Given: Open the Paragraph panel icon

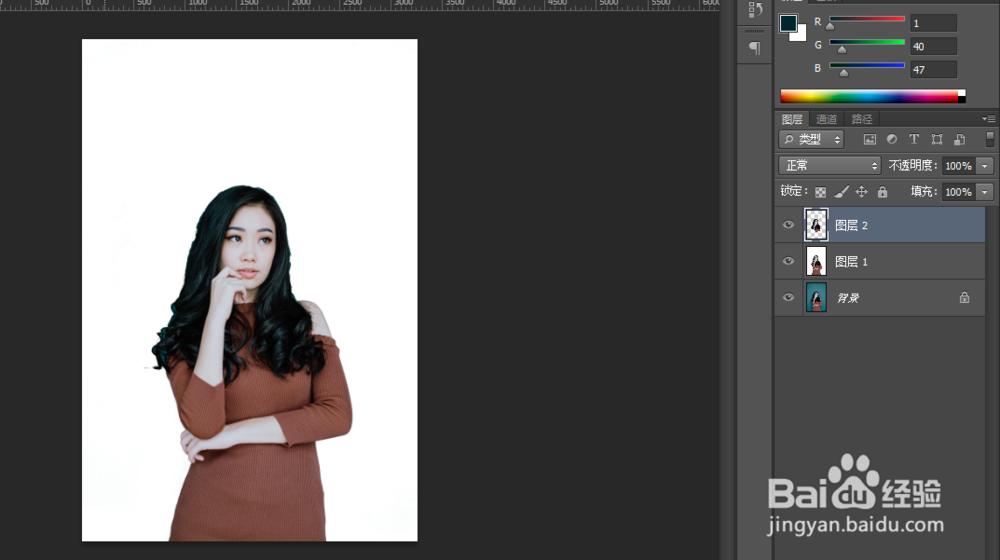Looking at the screenshot, I should coord(755,48).
